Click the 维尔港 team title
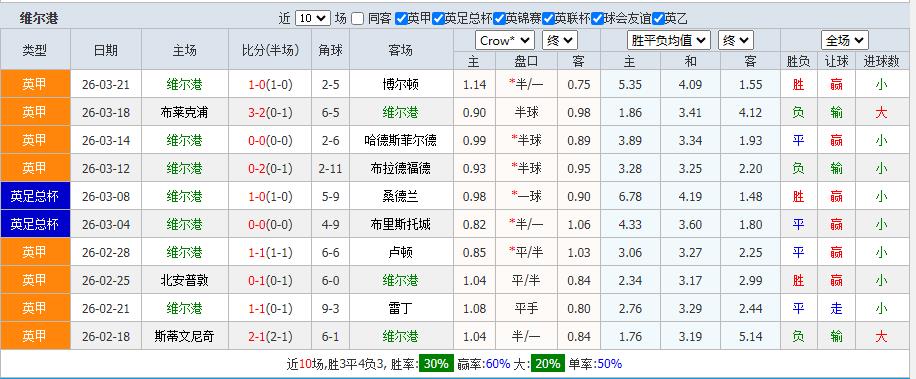 pos(39,19)
